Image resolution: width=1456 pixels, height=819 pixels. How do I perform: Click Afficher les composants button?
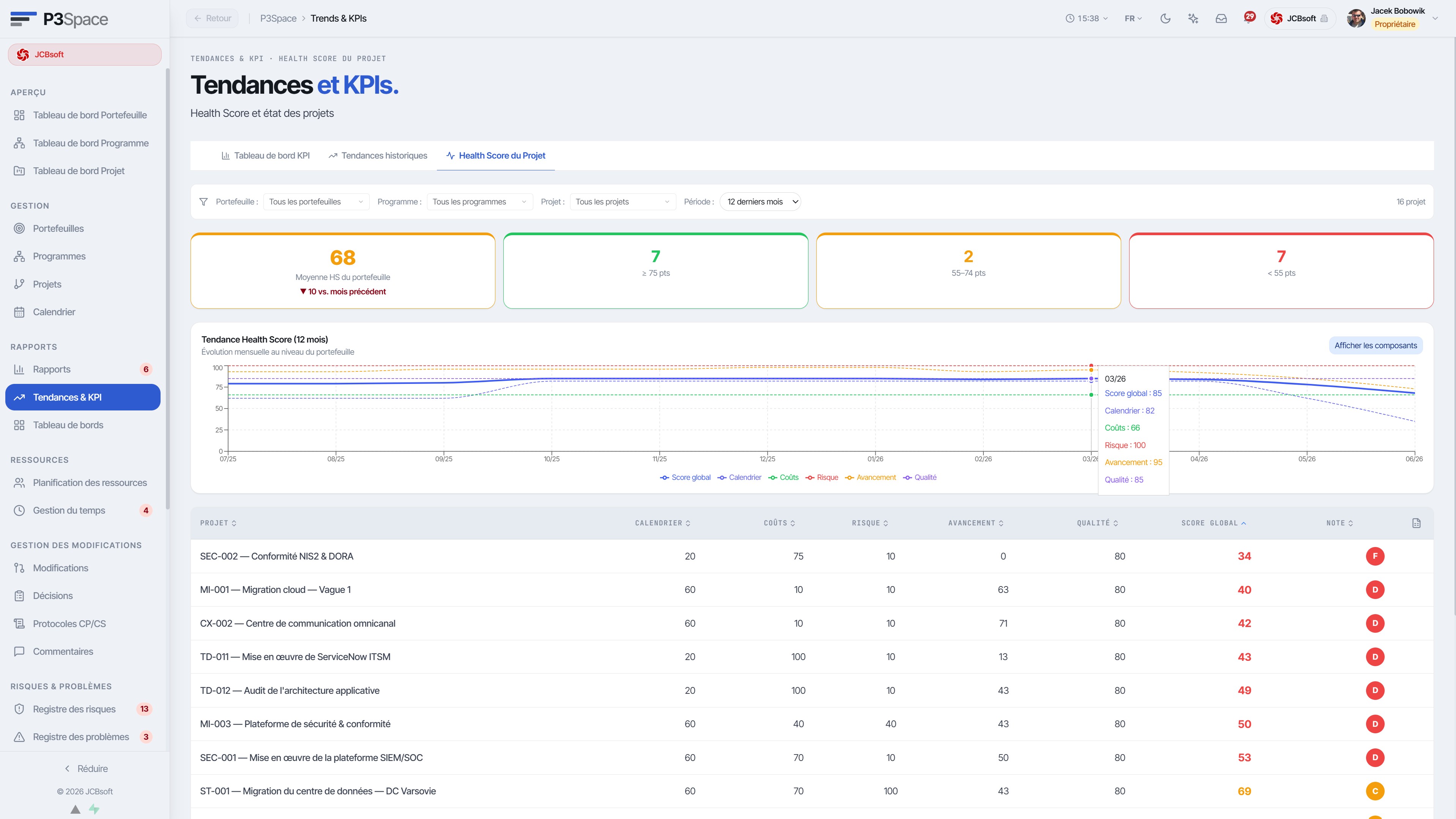pyautogui.click(x=1376, y=346)
